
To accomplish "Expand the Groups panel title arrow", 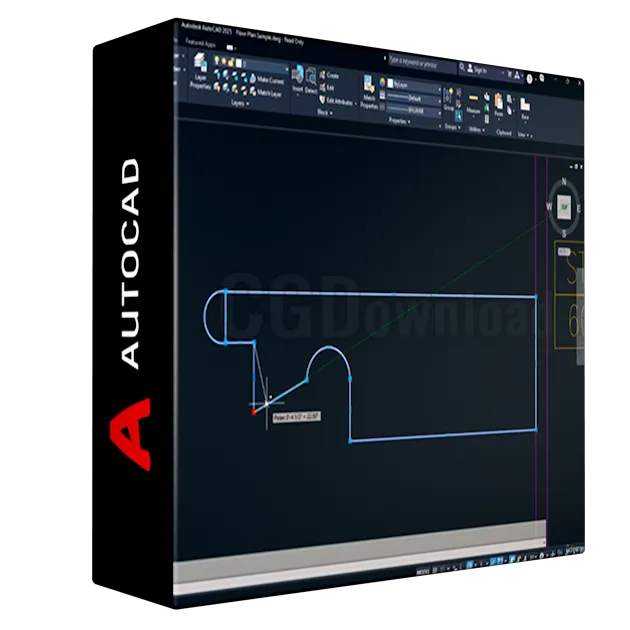I will [459, 127].
